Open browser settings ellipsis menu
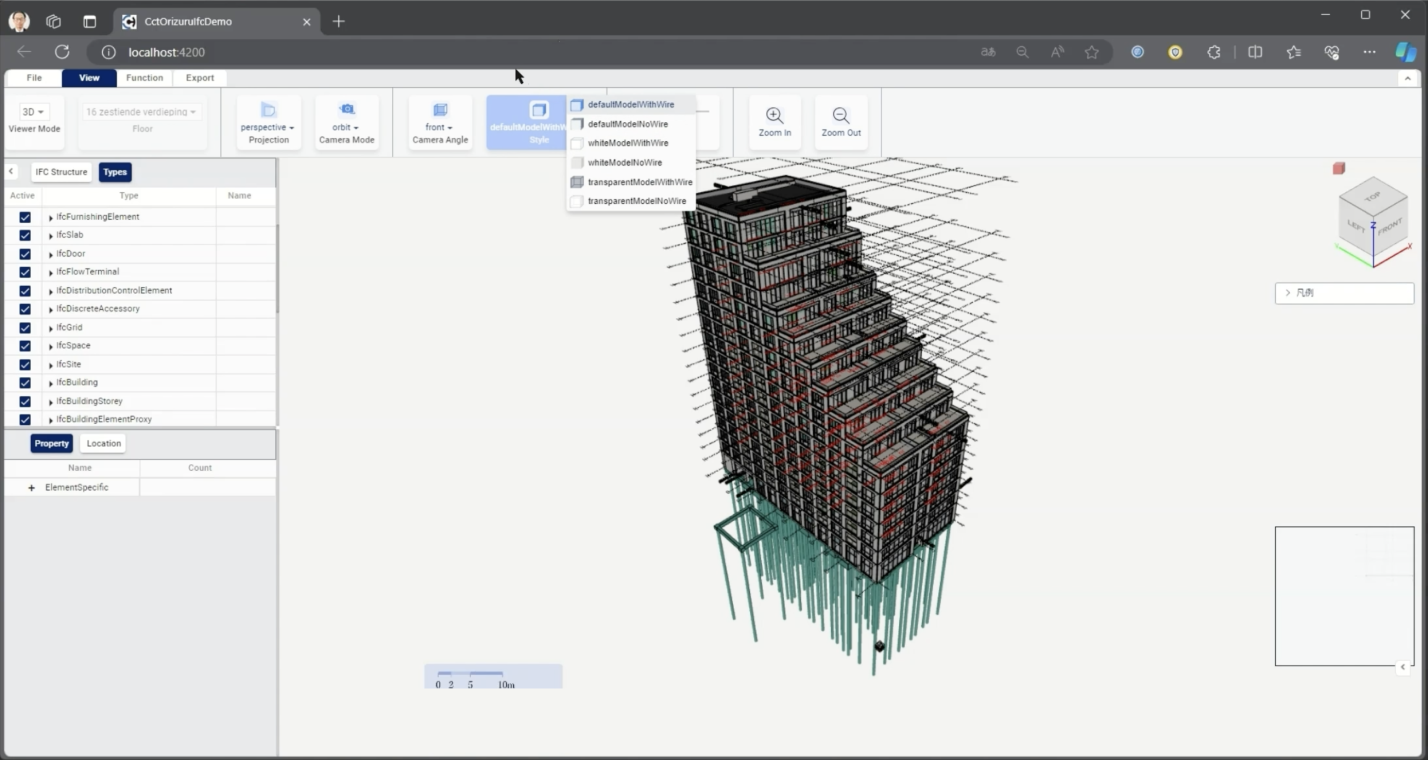The width and height of the screenshot is (1428, 760). [x=1369, y=52]
